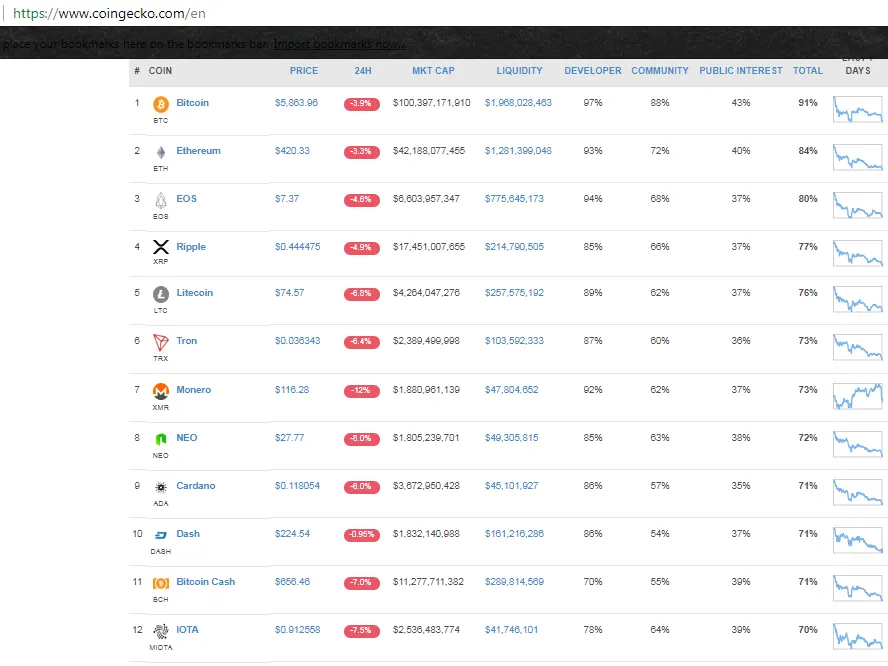This screenshot has height=666, width=888.
Task: Click Bitcoin Cash market cap $11,277,711,382
Action: (x=428, y=582)
